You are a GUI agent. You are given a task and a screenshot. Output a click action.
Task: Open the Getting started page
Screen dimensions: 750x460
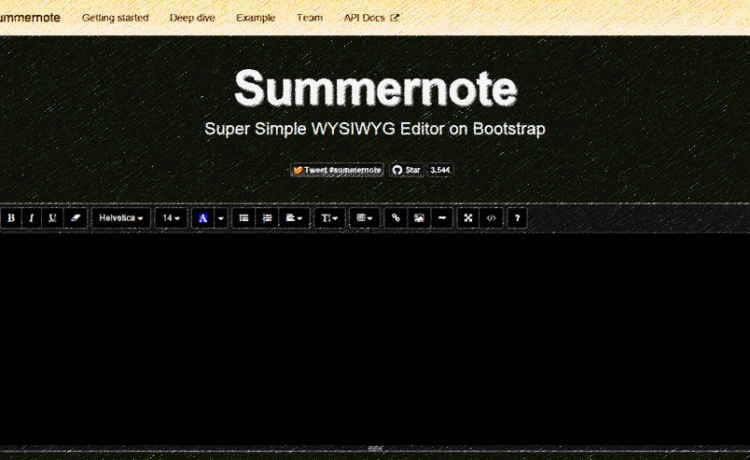(115, 18)
